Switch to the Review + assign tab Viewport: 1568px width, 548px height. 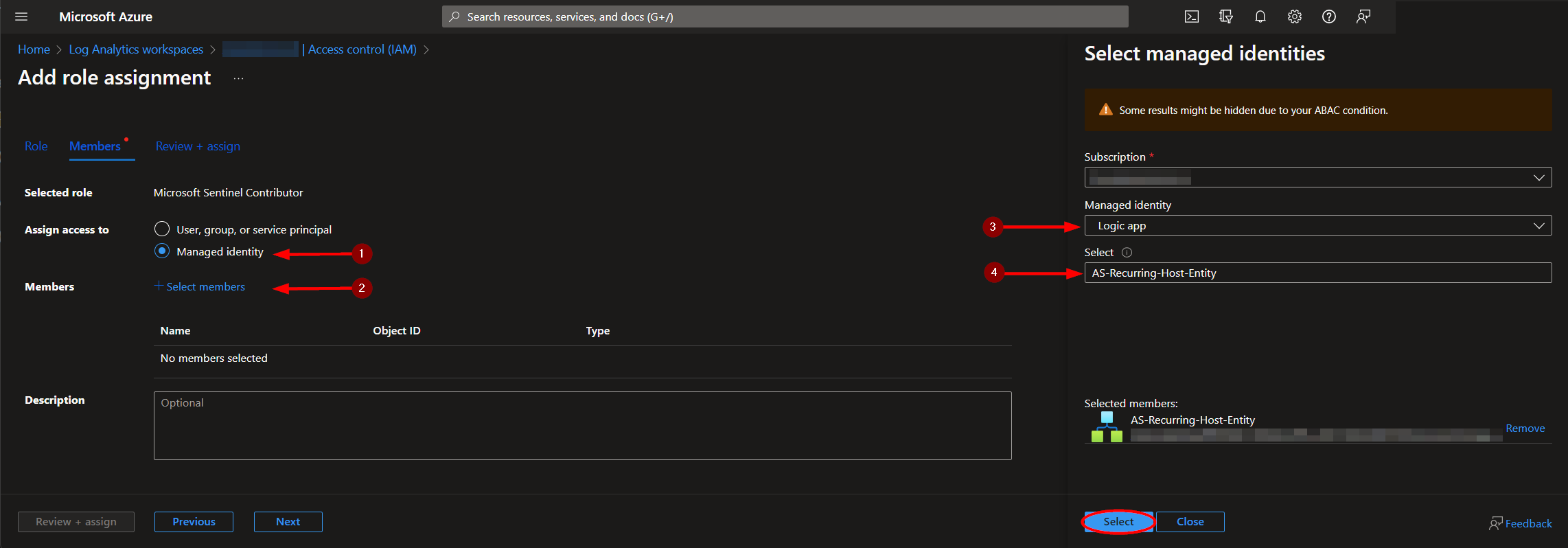click(198, 146)
